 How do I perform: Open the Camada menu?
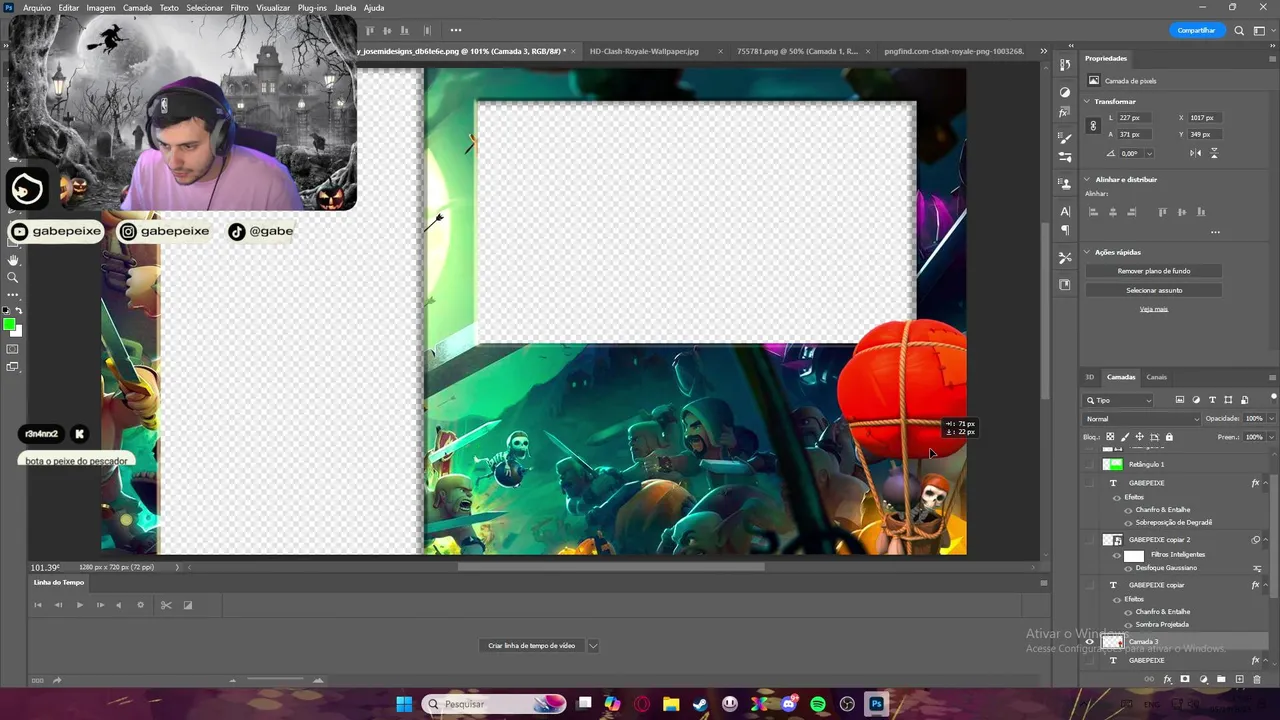click(137, 7)
